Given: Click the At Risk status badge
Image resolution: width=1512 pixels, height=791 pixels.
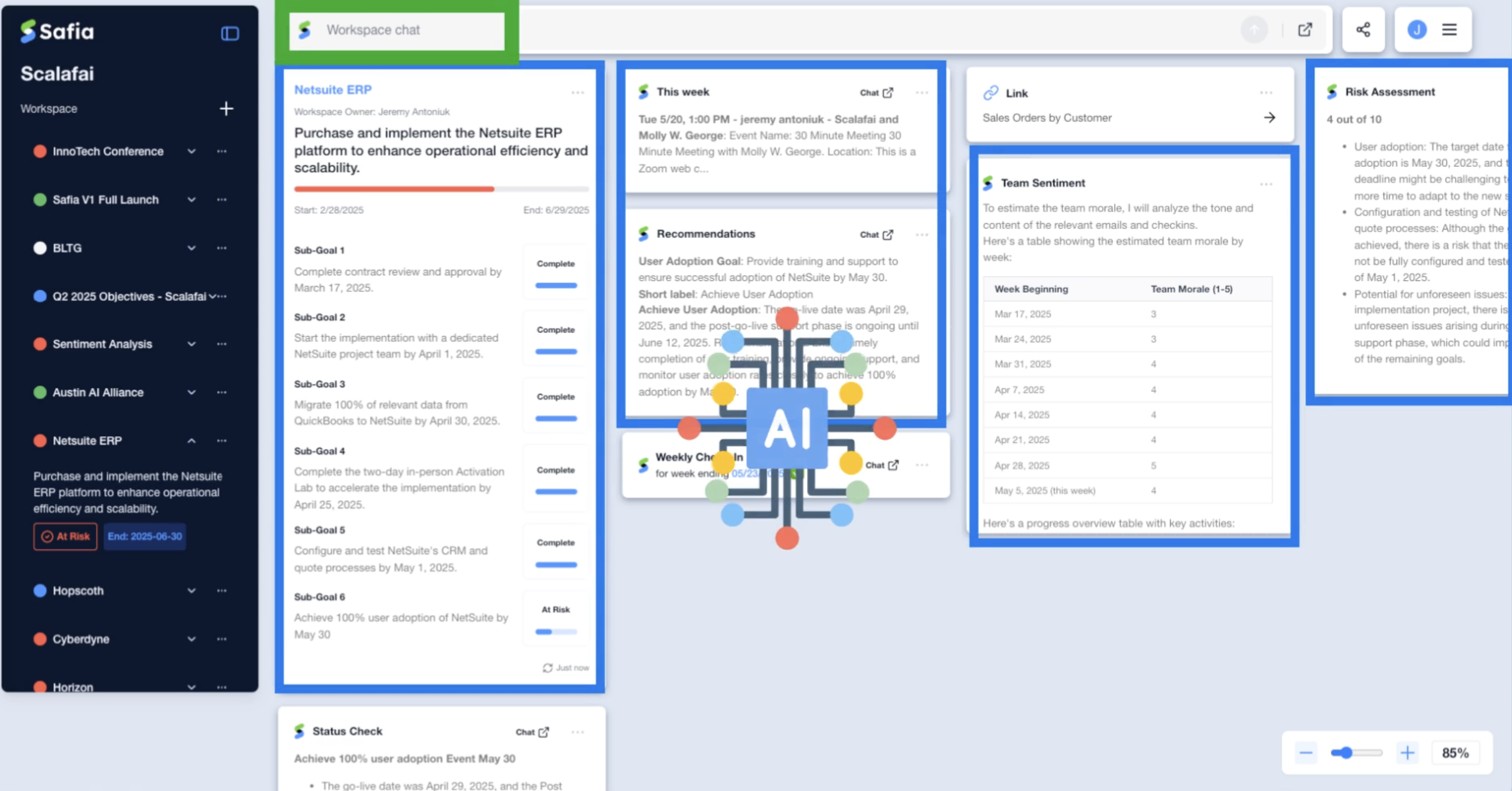Looking at the screenshot, I should pos(65,536).
